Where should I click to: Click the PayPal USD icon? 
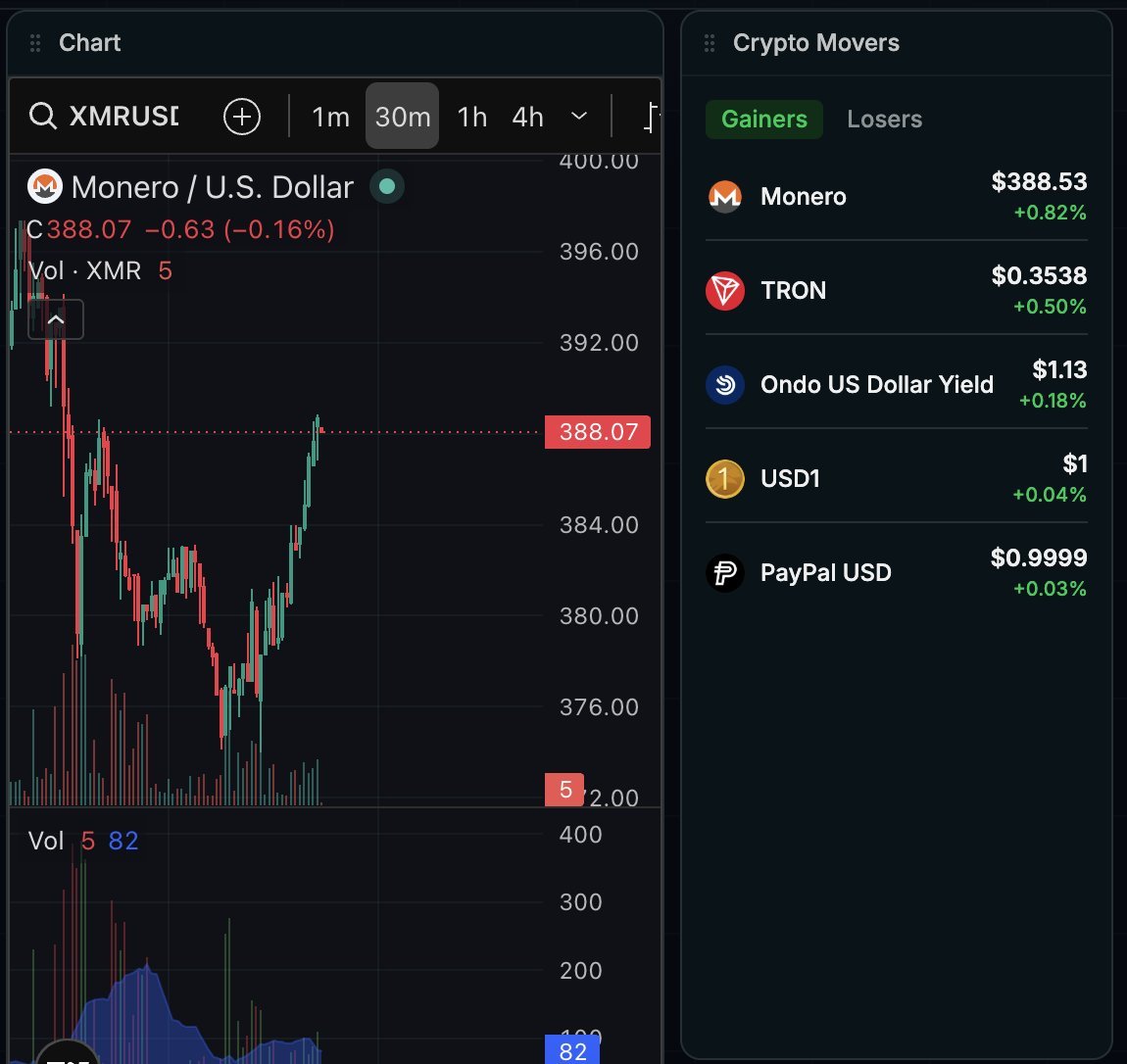click(x=725, y=573)
